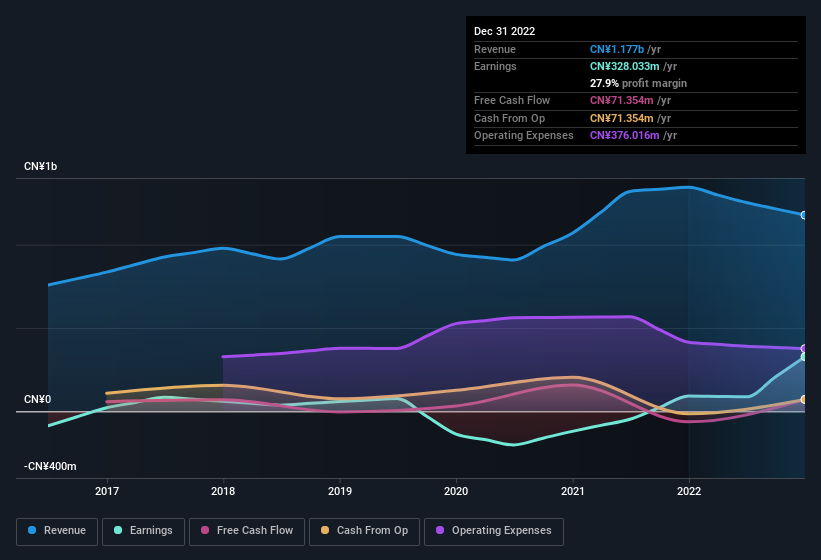Viewport: 821px width, 560px height.
Task: Click the 2019 x-axis label
Action: point(340,491)
